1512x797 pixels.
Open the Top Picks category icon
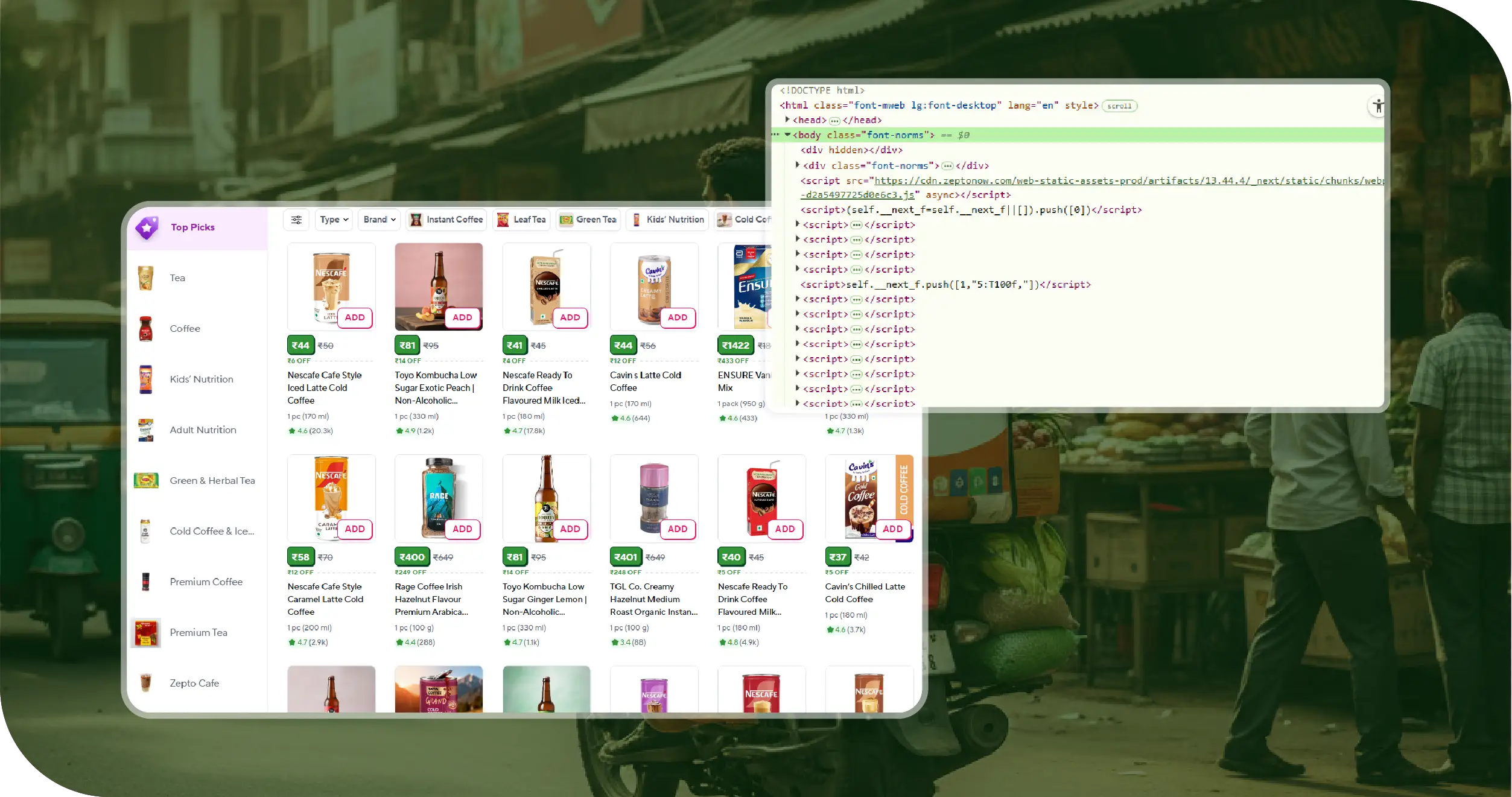tap(147, 227)
